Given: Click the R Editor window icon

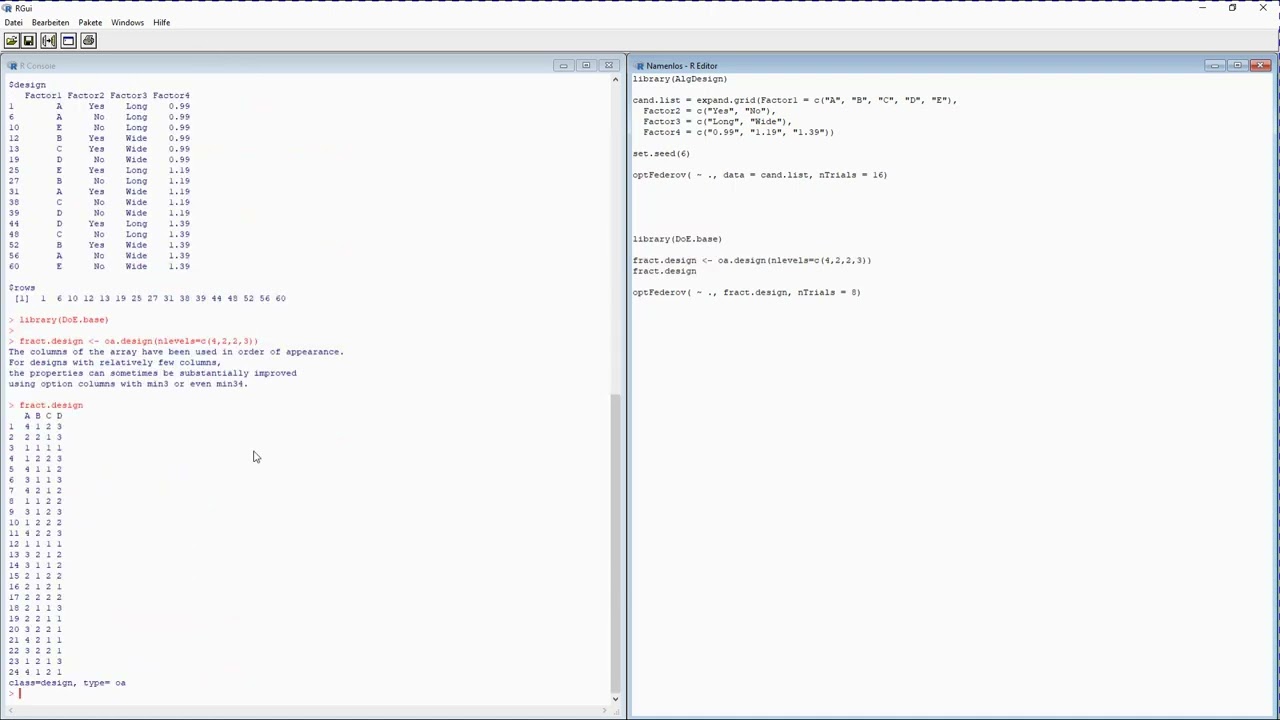Looking at the screenshot, I should (640, 66).
